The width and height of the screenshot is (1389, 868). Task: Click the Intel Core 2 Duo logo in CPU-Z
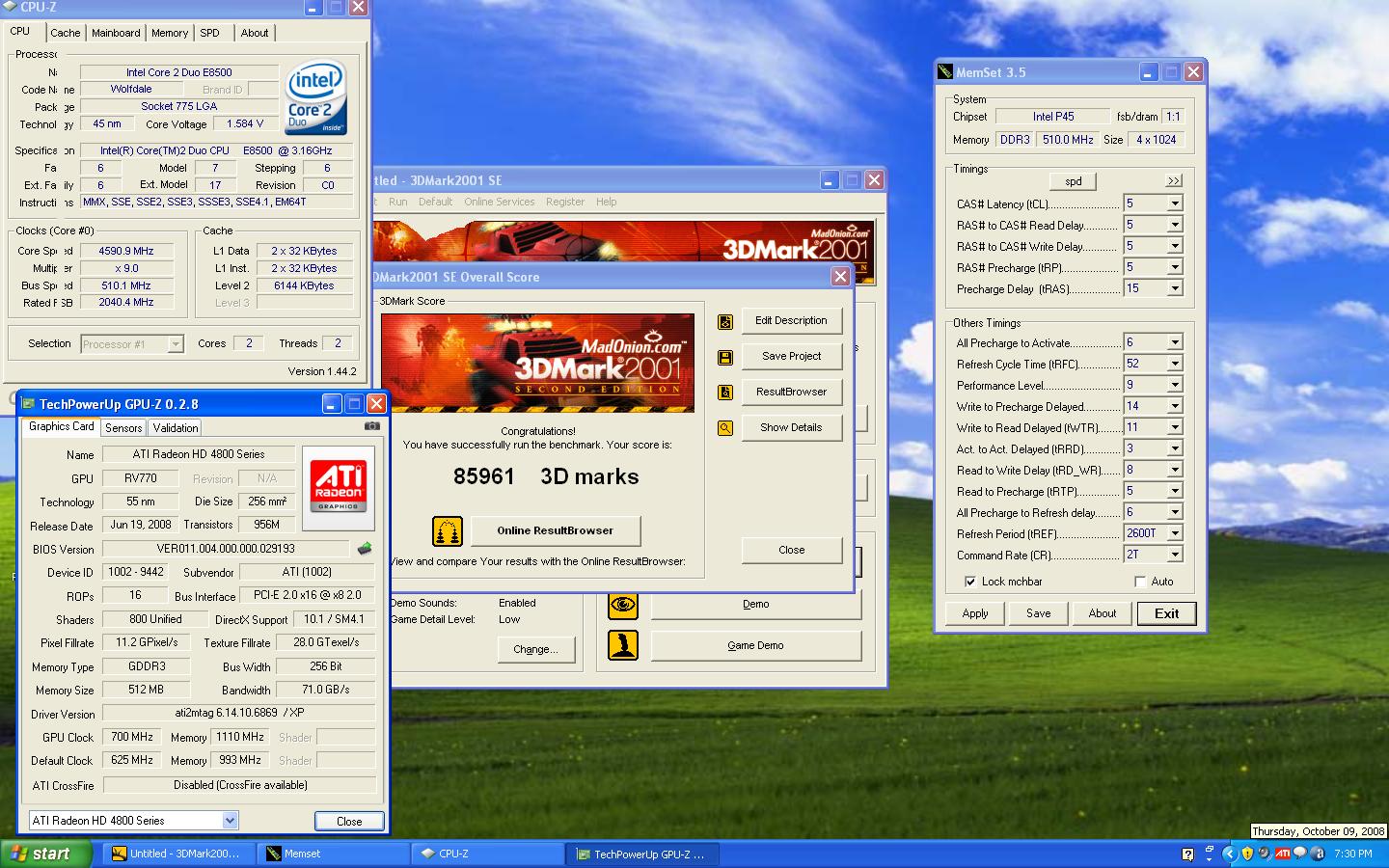point(316,99)
